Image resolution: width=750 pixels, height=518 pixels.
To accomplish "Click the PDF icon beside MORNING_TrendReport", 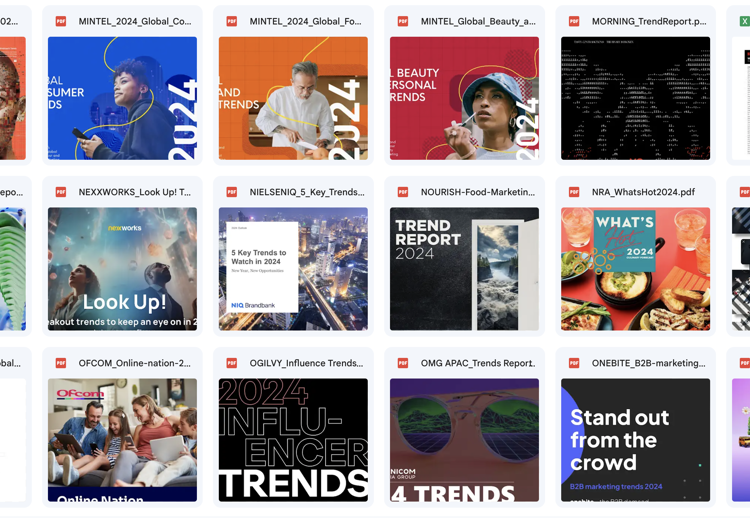I will click(x=574, y=21).
